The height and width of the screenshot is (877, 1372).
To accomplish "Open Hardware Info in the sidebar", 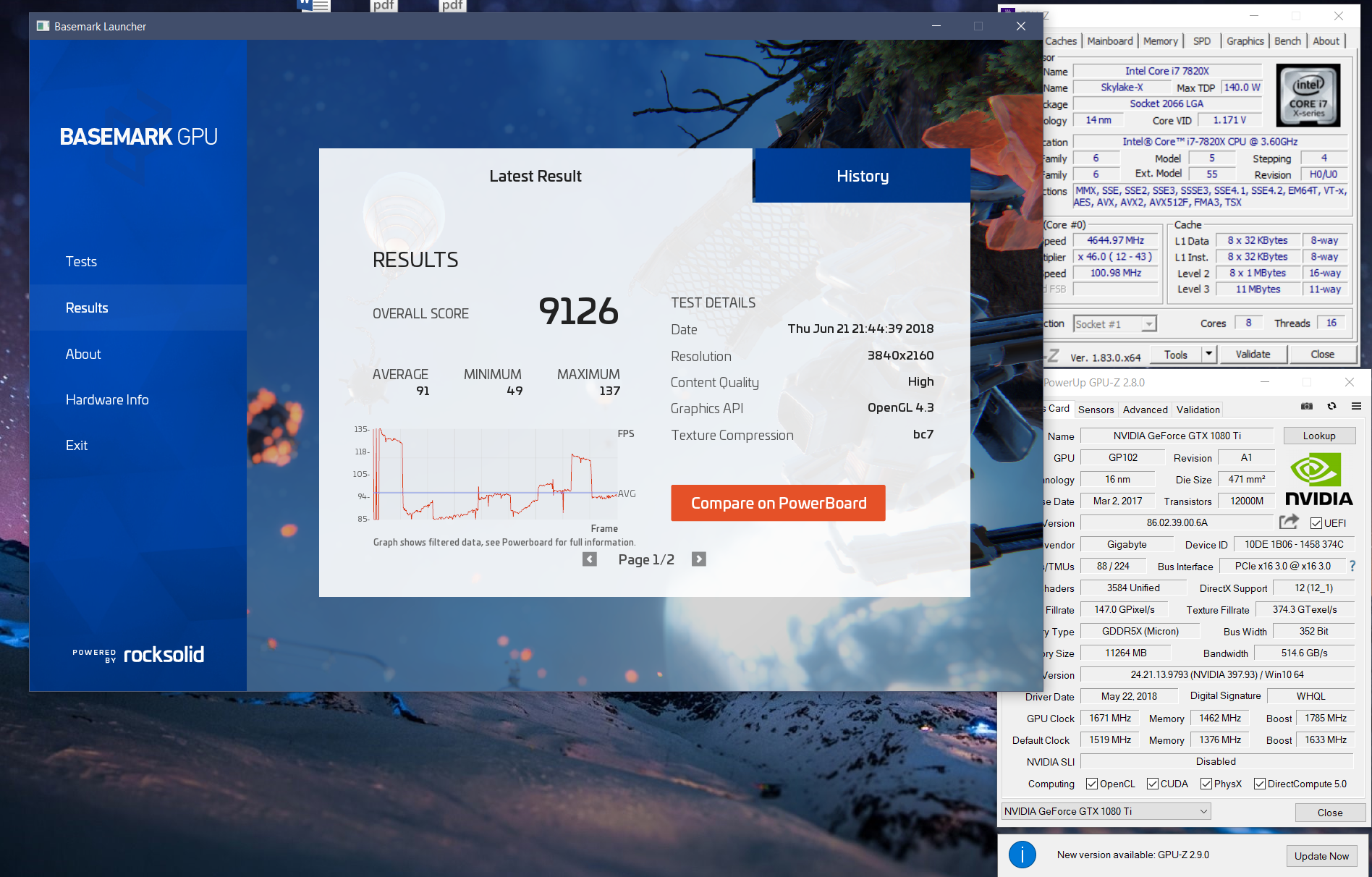I will [x=138, y=399].
